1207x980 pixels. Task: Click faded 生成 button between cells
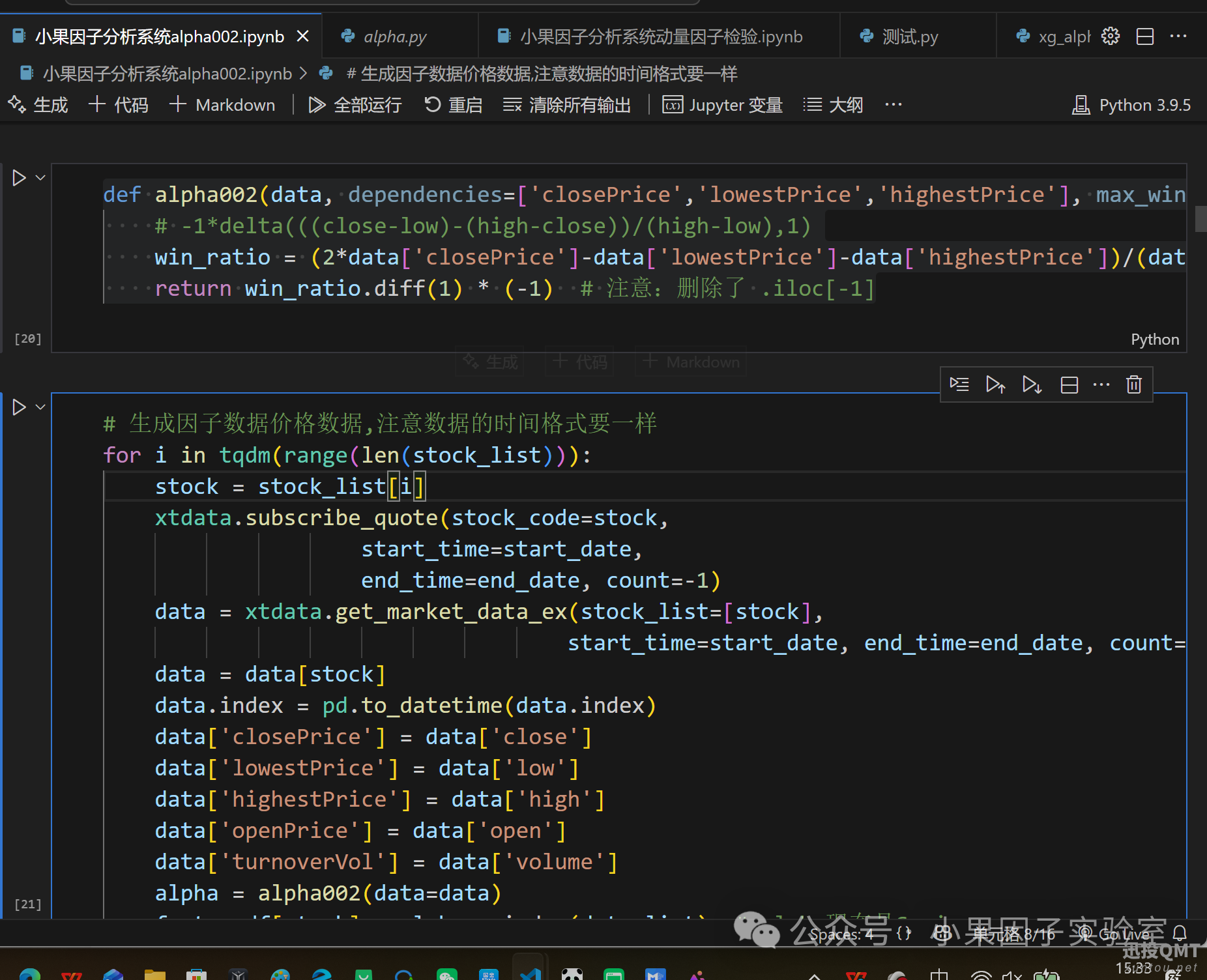(490, 362)
